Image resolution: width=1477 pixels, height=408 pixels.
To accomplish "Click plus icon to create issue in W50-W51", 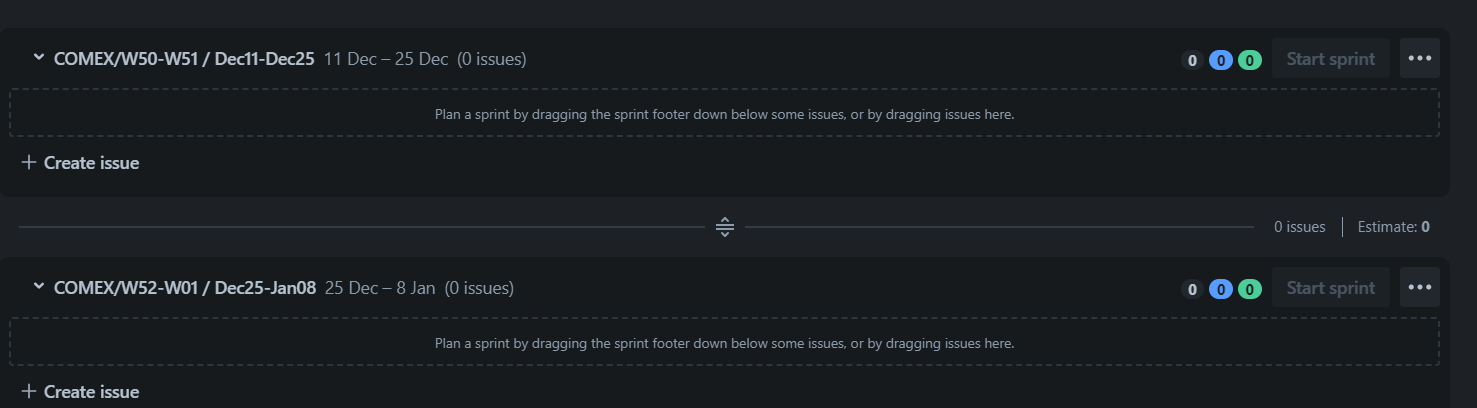I will (29, 162).
